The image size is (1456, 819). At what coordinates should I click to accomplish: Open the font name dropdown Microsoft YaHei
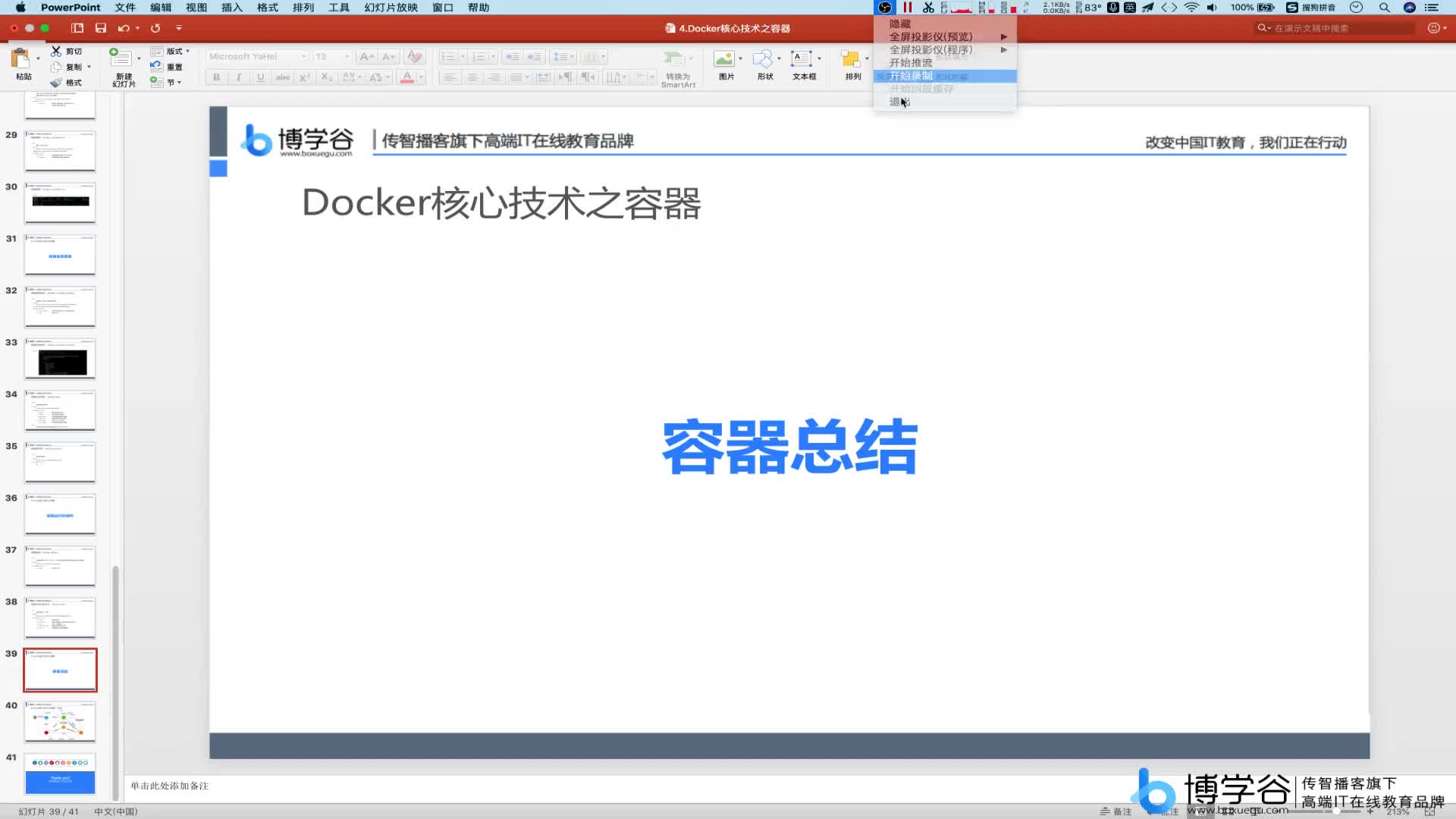tap(304, 57)
